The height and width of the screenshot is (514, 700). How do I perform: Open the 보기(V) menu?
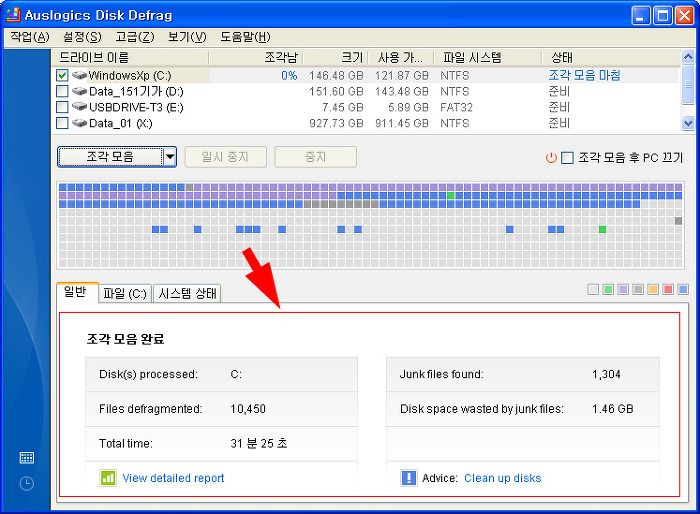pyautogui.click(x=187, y=37)
